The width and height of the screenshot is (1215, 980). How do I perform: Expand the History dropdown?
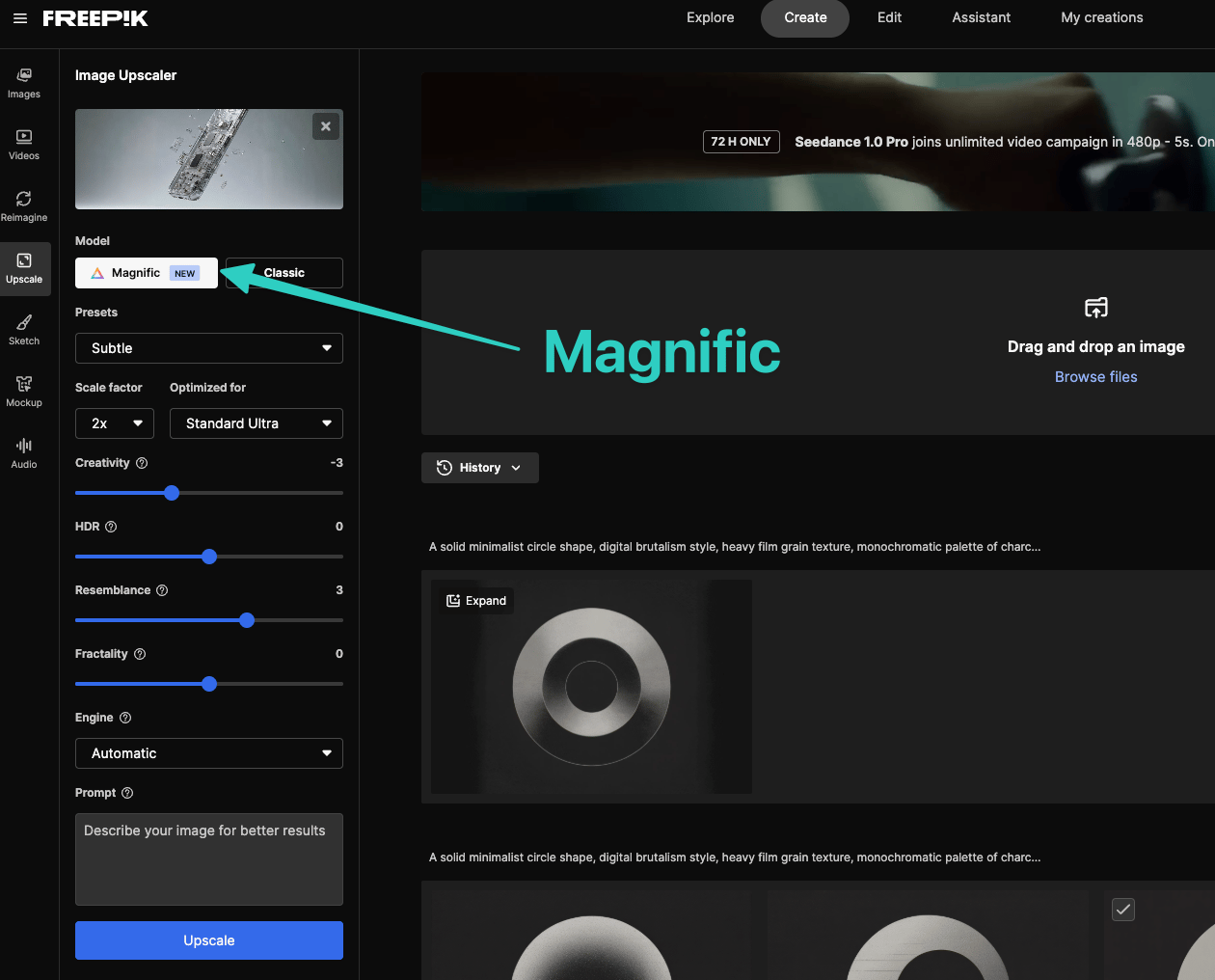point(480,468)
